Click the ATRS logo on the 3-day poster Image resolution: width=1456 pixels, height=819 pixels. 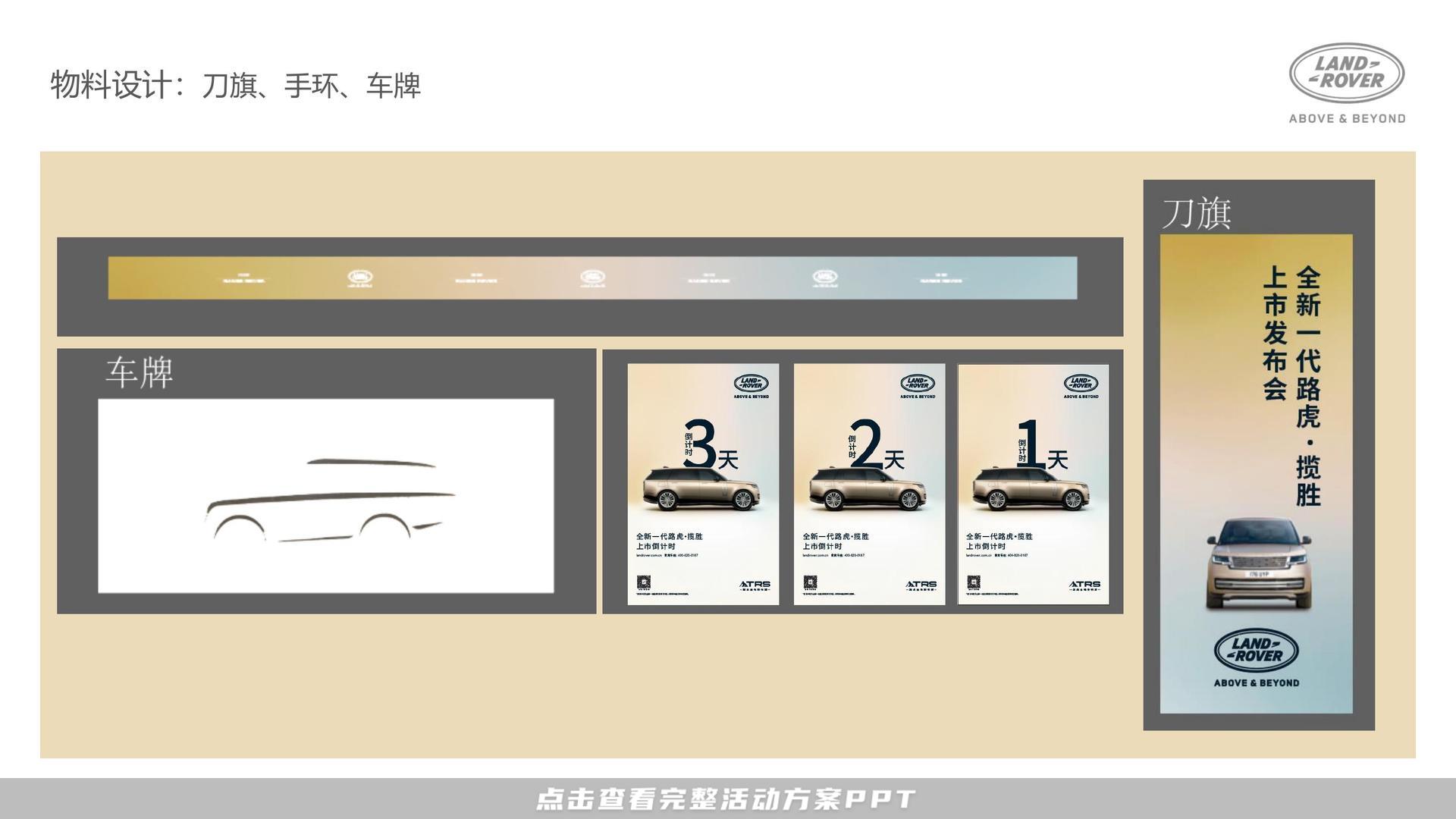pyautogui.click(x=755, y=586)
